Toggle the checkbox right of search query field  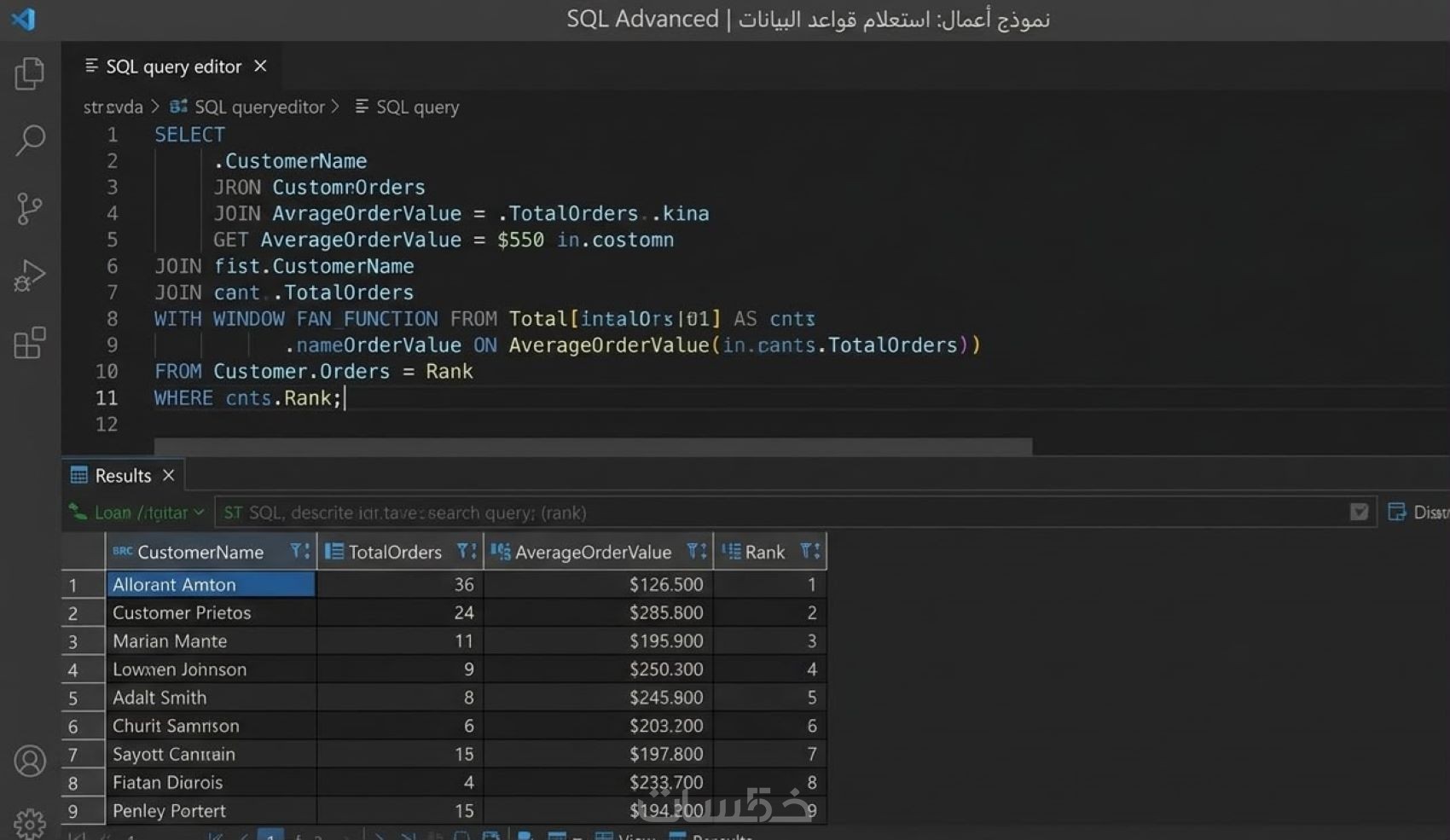pos(1359,512)
